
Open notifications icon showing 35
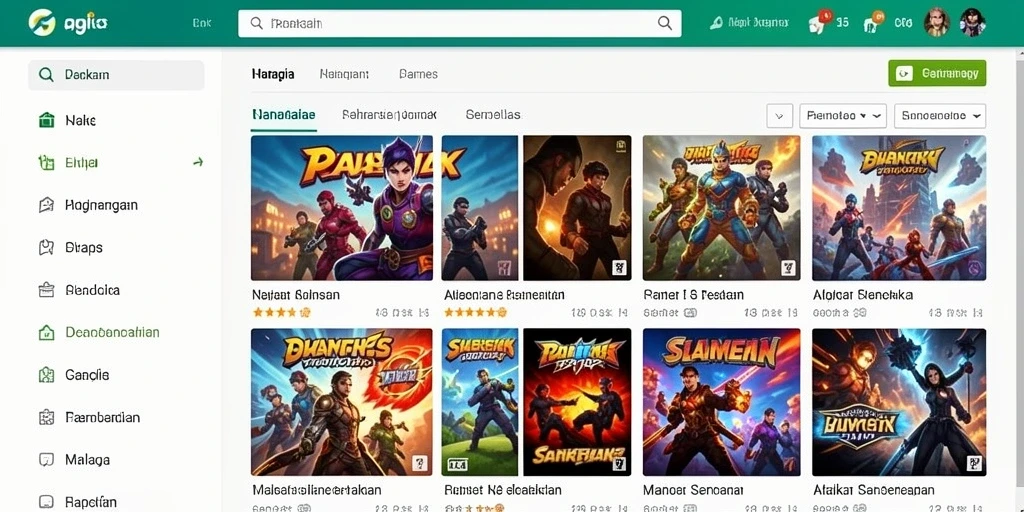819,22
